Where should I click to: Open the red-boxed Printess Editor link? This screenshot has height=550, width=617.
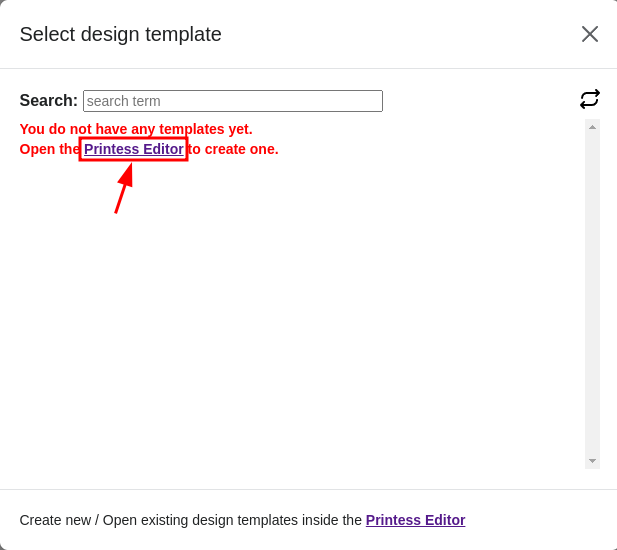(x=134, y=149)
